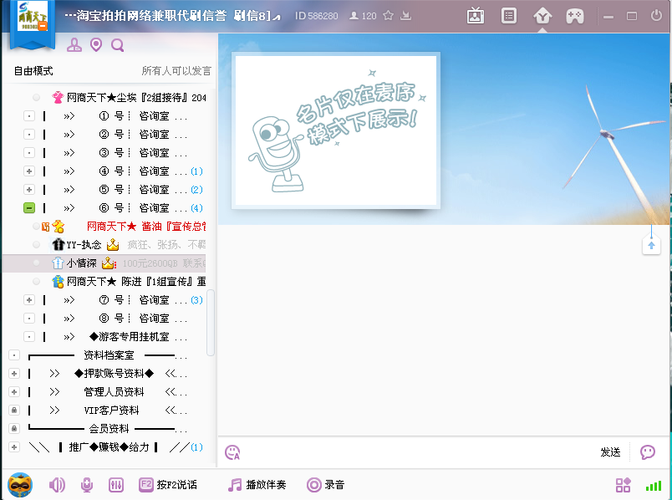Viewport: 672px width, 500px height.
Task: Click the chat bubble smiley icon
Action: (648, 452)
